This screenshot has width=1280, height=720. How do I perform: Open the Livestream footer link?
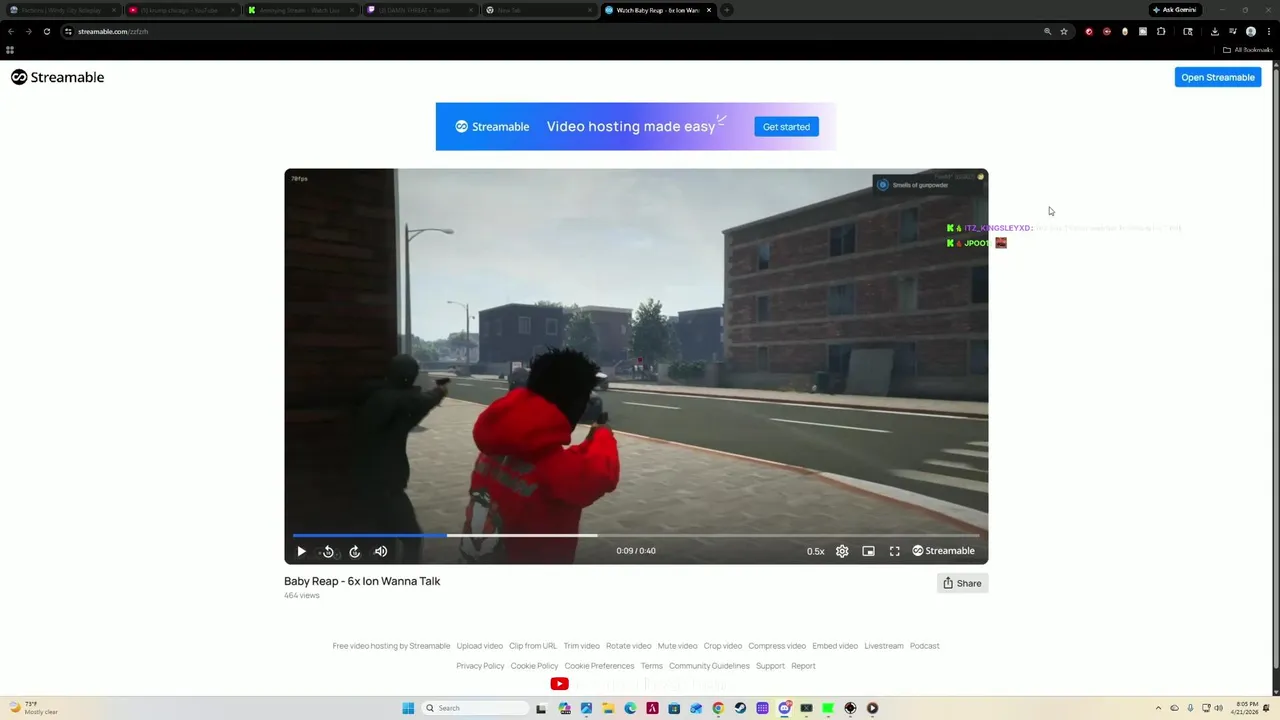[884, 646]
